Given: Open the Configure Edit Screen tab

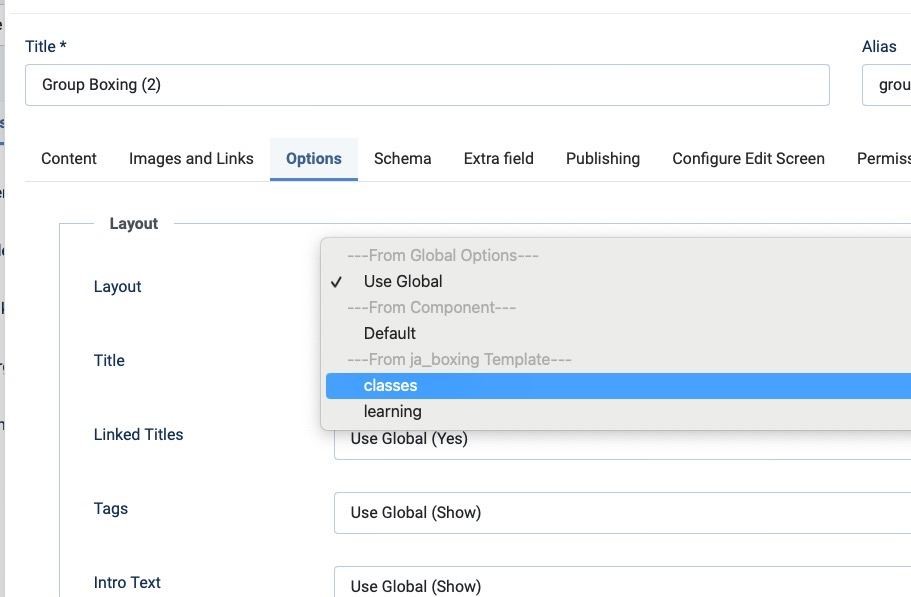Looking at the screenshot, I should pyautogui.click(x=748, y=158).
